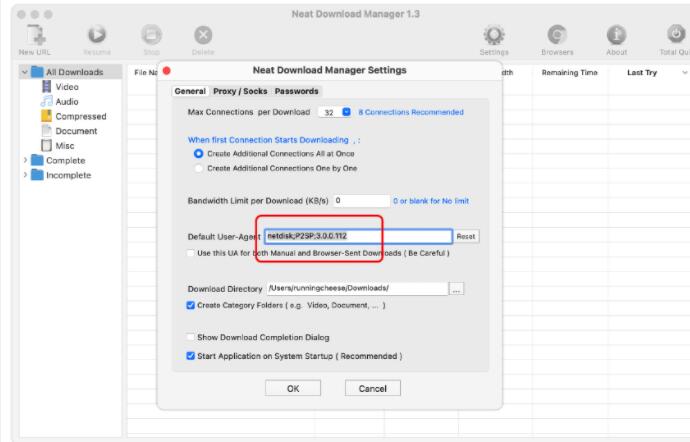Click the Remaining Time column header
Image resolution: width=690 pixels, height=442 pixels.
(x=569, y=73)
